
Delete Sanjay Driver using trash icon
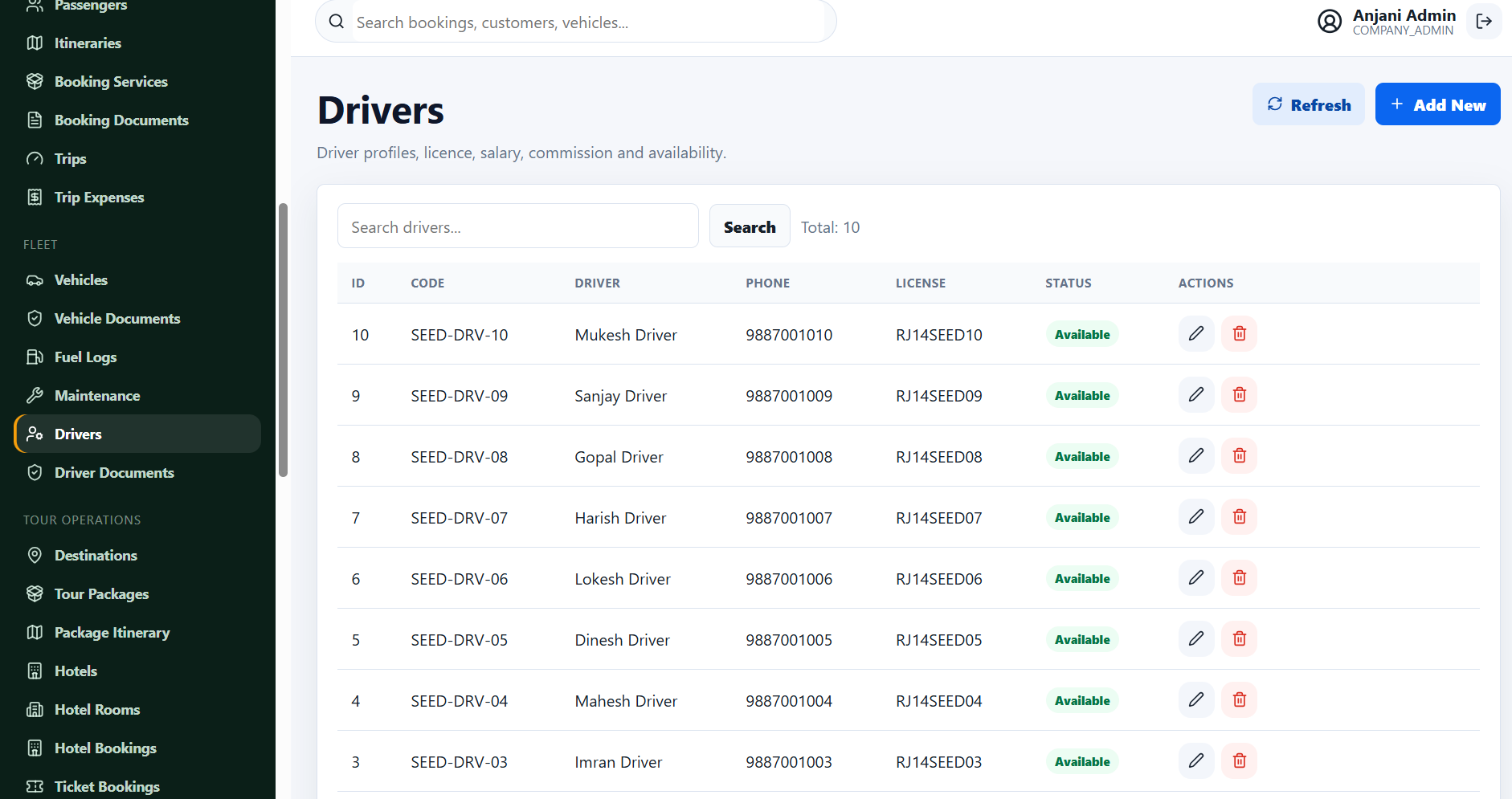[1240, 394]
